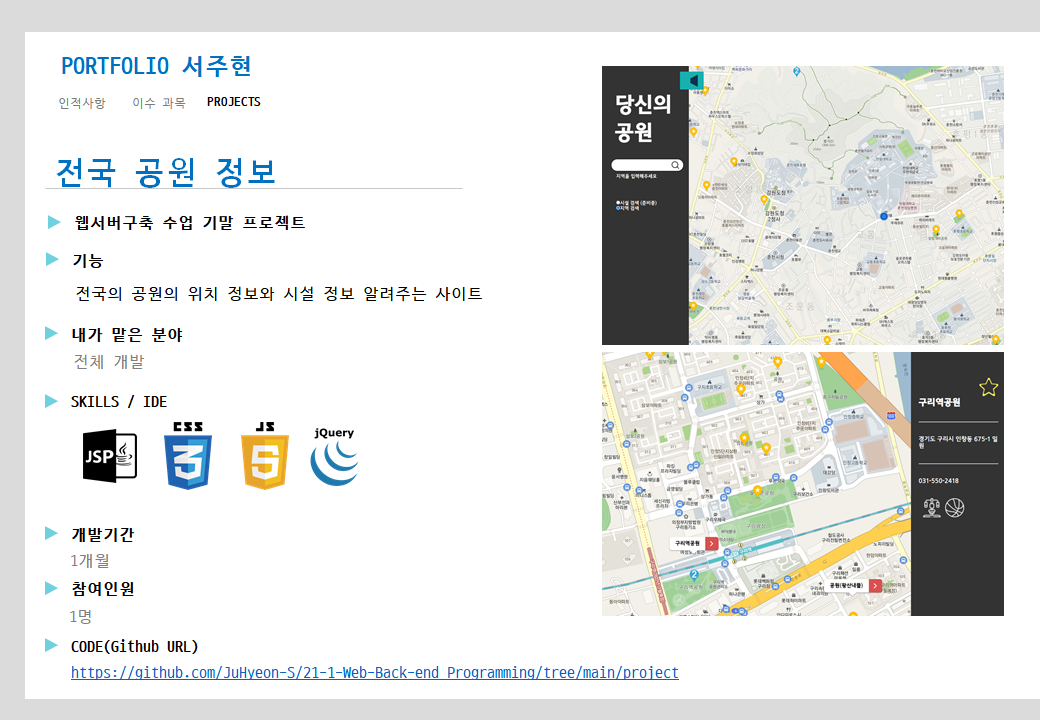Click the 1개월 duration text
Image resolution: width=1040 pixels, height=720 pixels.
(x=90, y=561)
